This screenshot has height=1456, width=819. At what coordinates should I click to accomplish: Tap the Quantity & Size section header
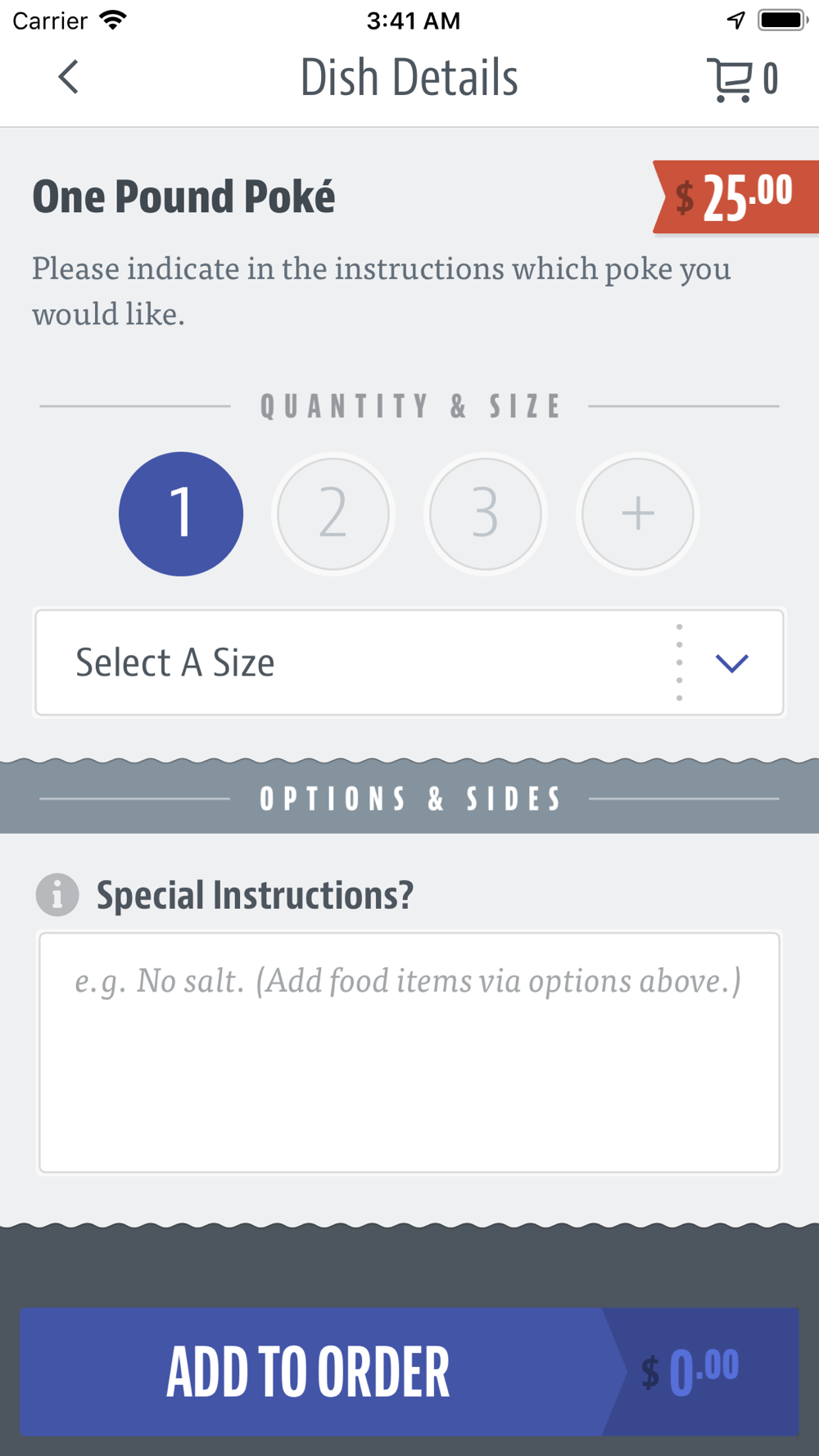410,406
